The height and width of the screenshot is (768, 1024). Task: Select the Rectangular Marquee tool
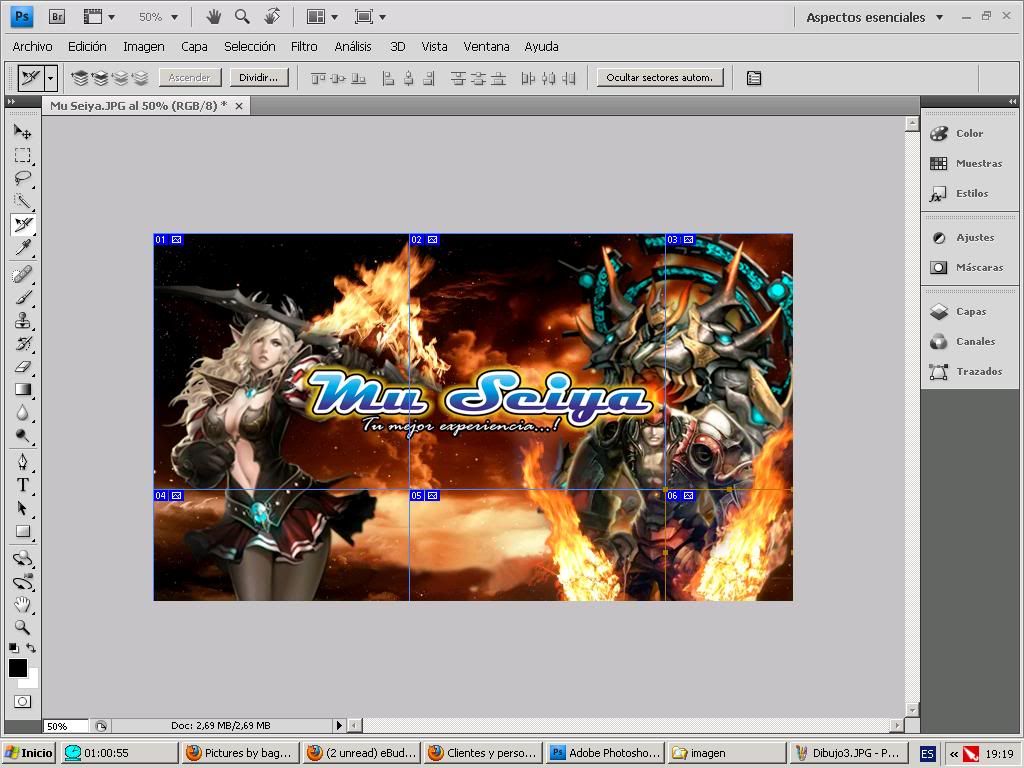[x=22, y=155]
